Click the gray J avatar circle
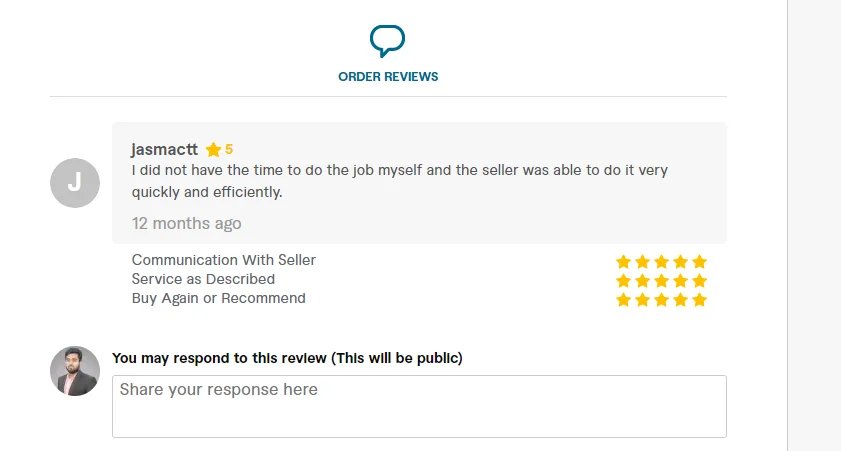Viewport: 841px width, 451px height. pos(75,183)
